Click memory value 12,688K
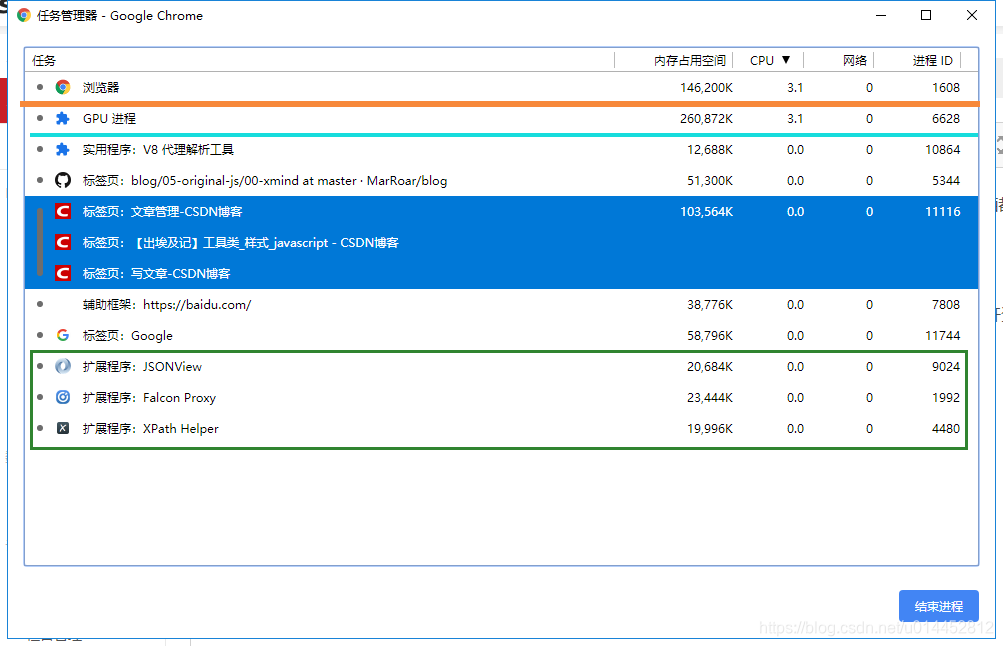 point(710,150)
